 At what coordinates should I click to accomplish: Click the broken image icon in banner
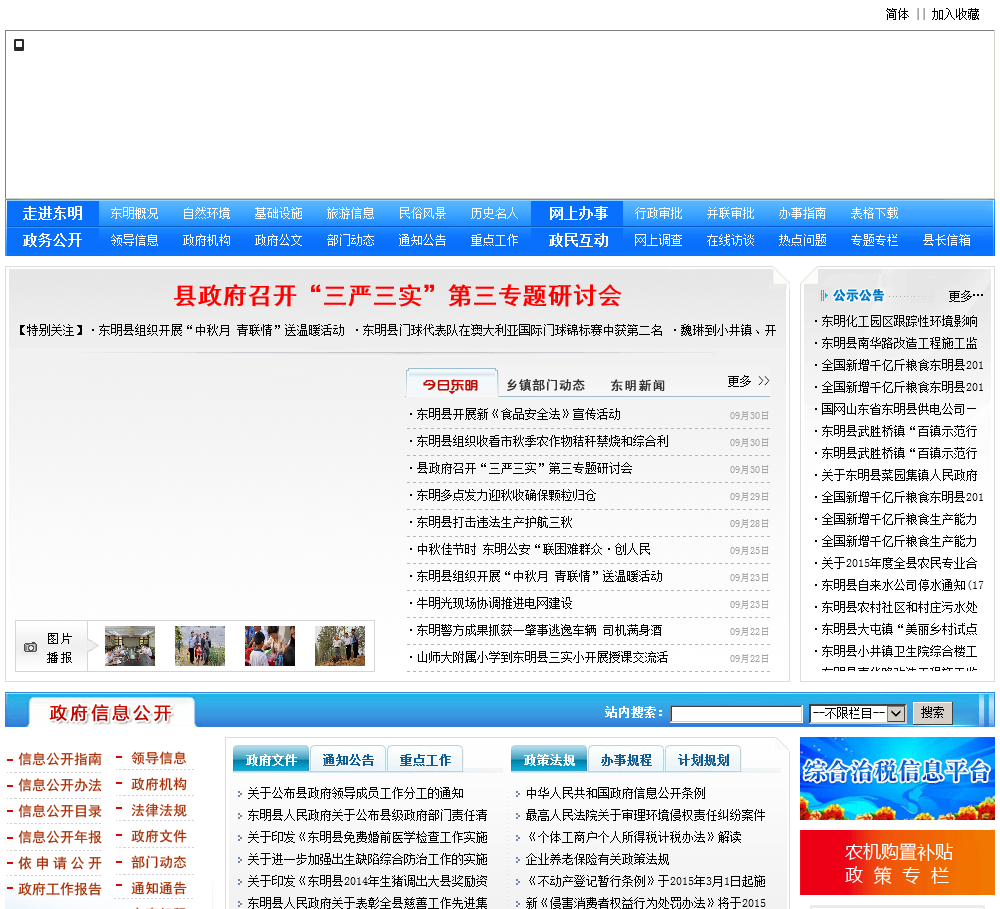pyautogui.click(x=19, y=45)
